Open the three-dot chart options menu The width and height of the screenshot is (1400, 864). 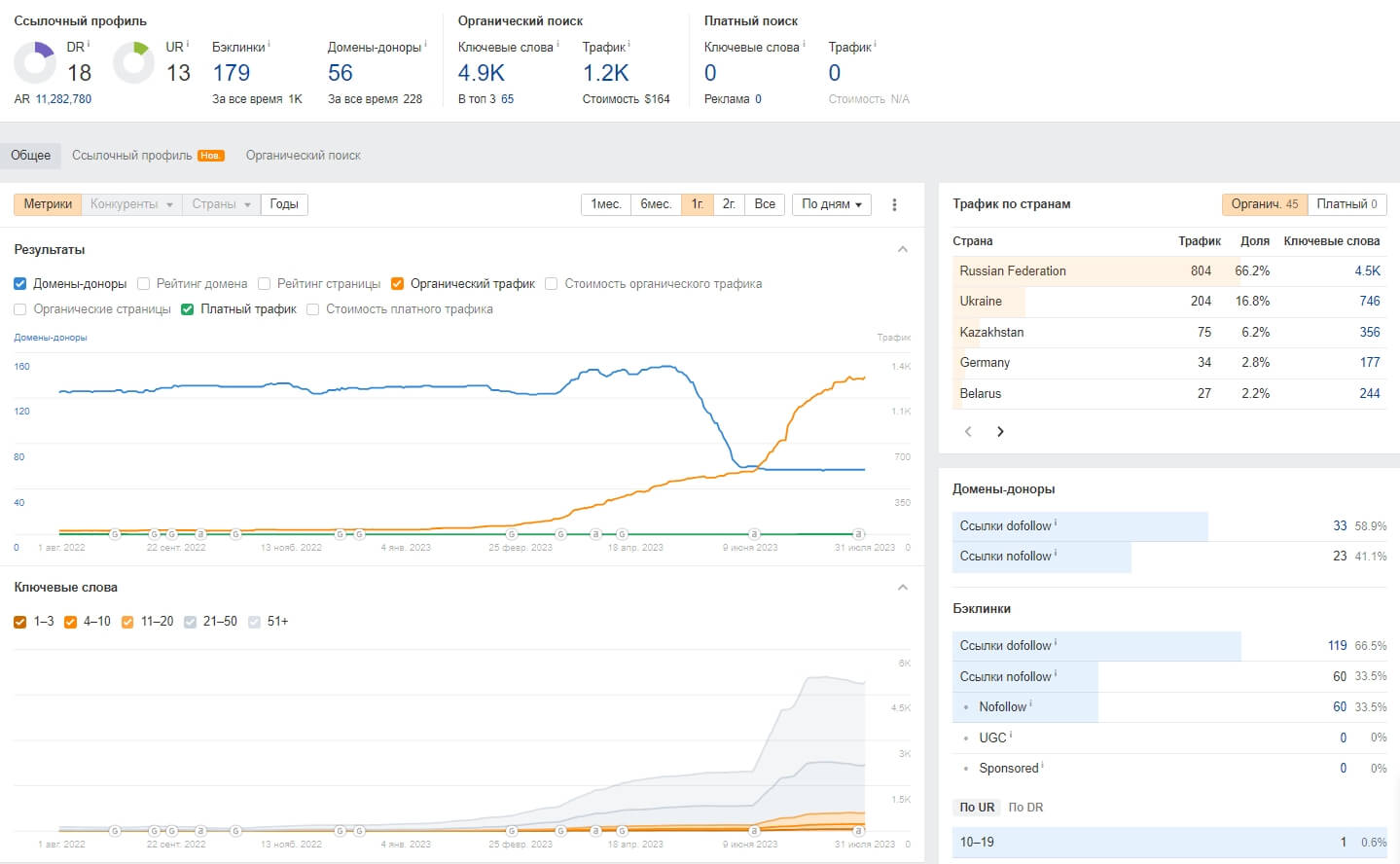(894, 204)
